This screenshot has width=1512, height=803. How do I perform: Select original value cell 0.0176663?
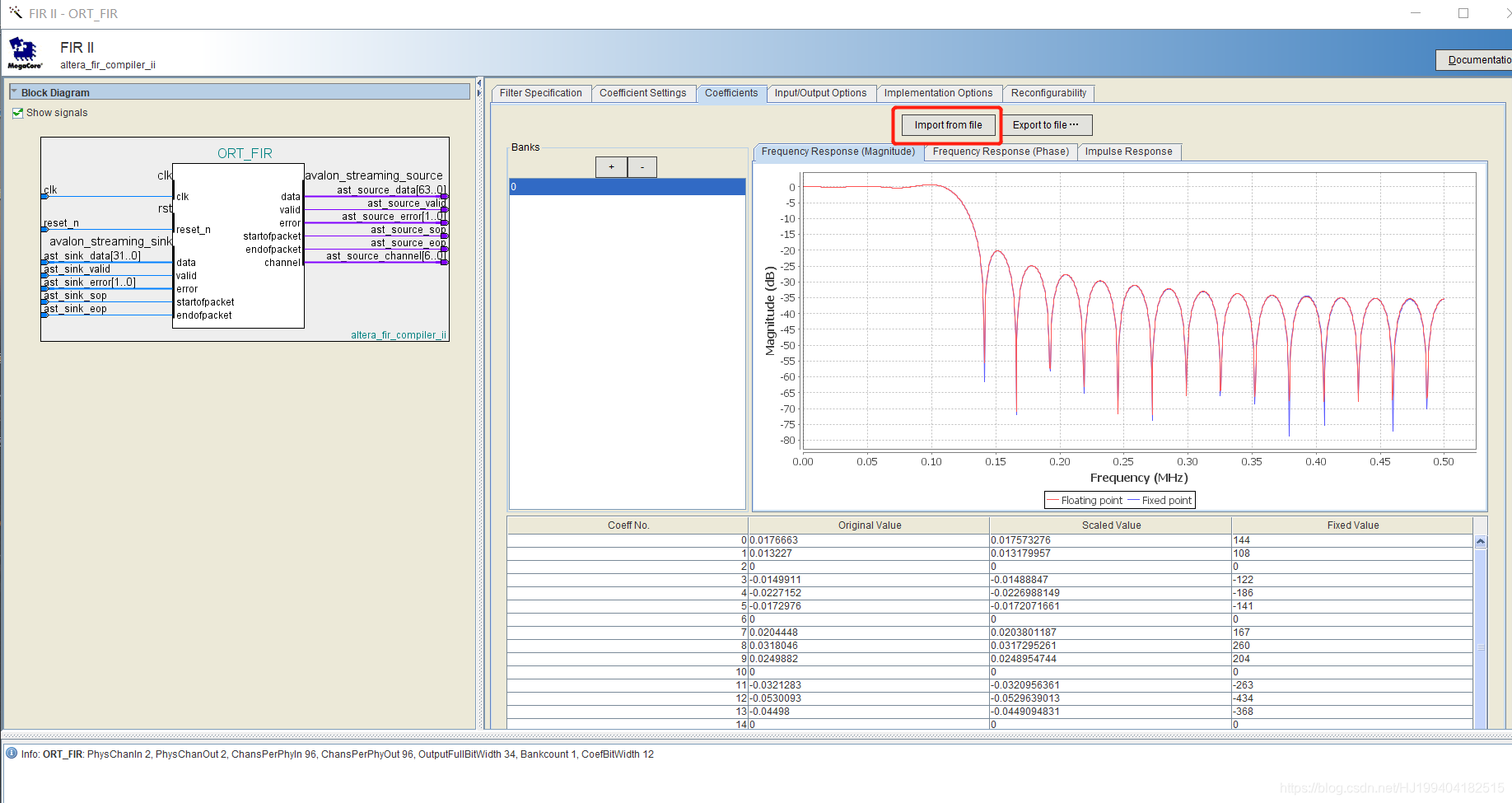[869, 540]
